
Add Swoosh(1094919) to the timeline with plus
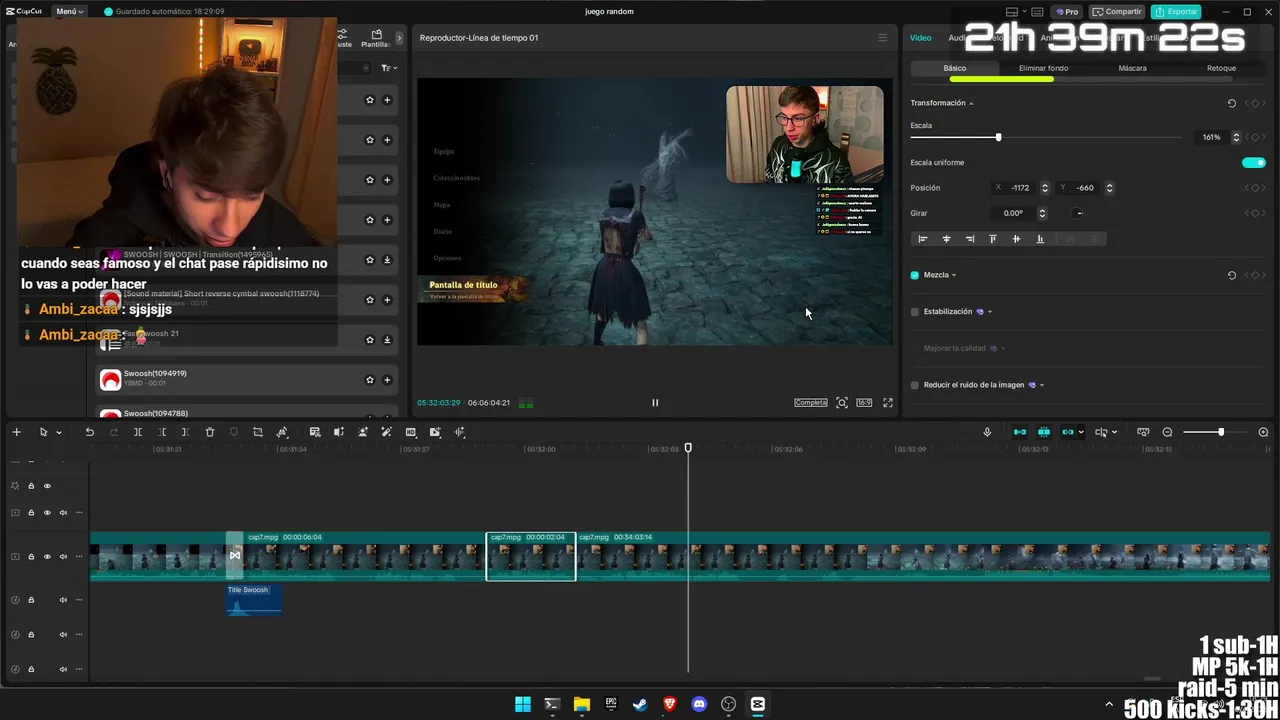[x=387, y=380]
